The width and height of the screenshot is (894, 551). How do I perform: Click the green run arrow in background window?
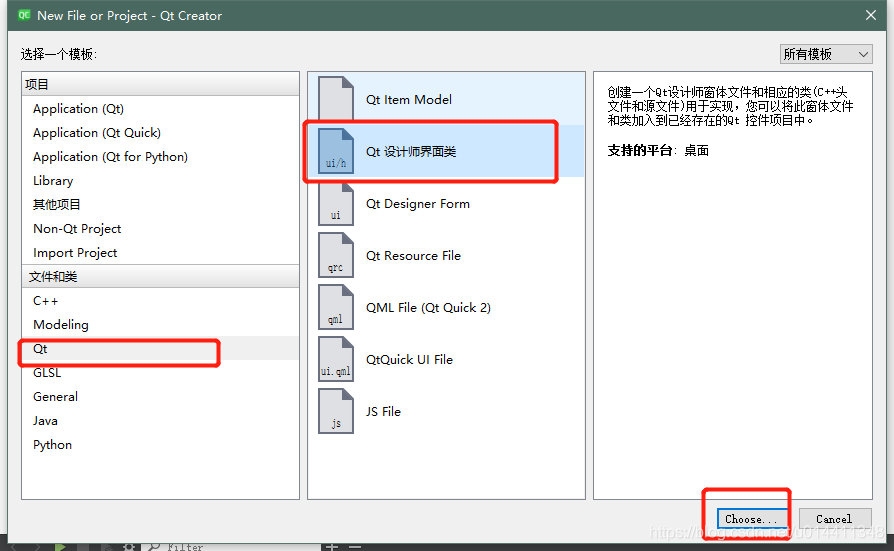coord(60,547)
